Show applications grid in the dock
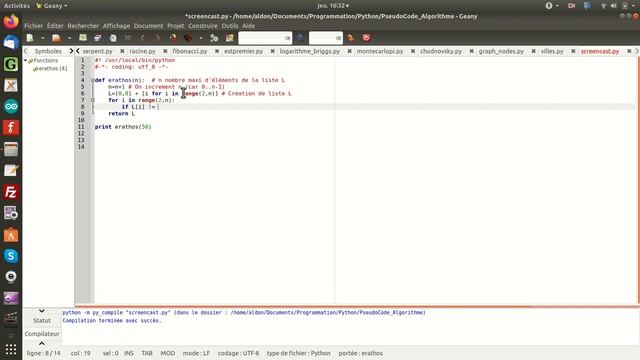 [x=11, y=349]
